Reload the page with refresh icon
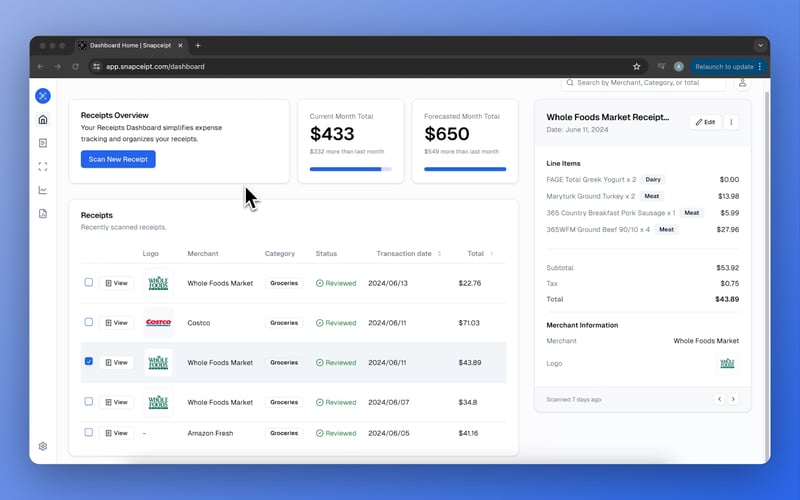 point(76,66)
